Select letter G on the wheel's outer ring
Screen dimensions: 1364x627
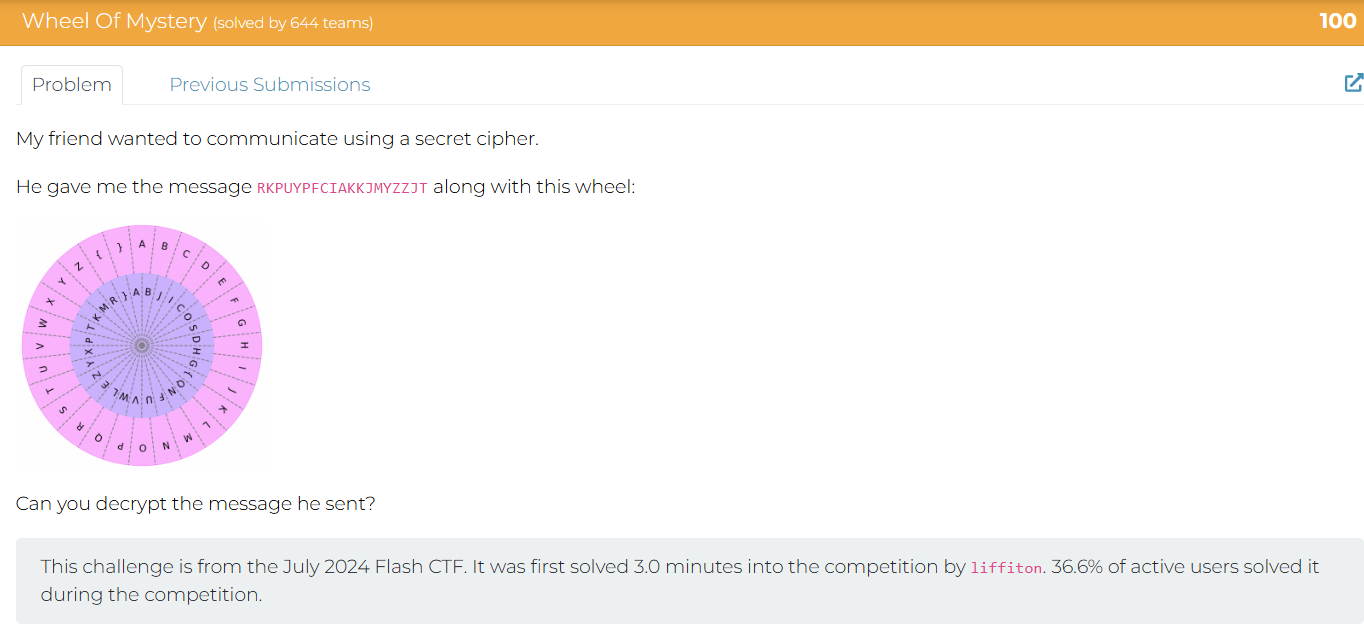[240, 322]
